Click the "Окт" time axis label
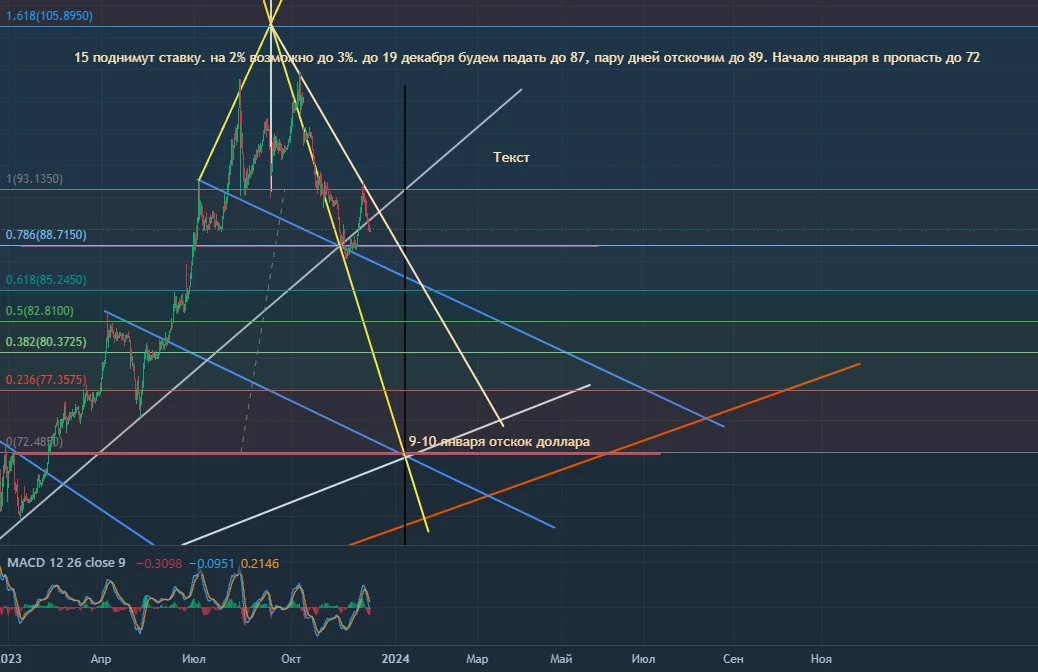The width and height of the screenshot is (1038, 672). click(x=291, y=659)
